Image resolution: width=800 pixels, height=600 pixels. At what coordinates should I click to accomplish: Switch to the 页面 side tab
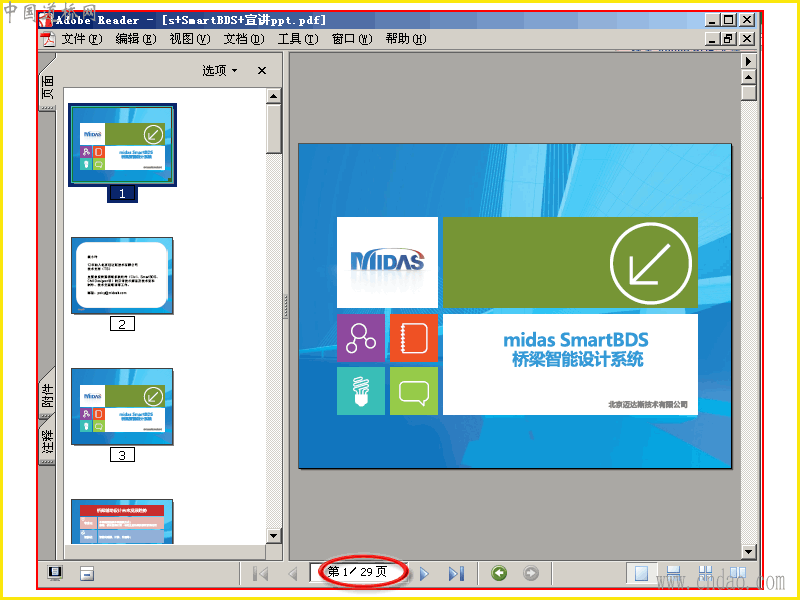47,86
